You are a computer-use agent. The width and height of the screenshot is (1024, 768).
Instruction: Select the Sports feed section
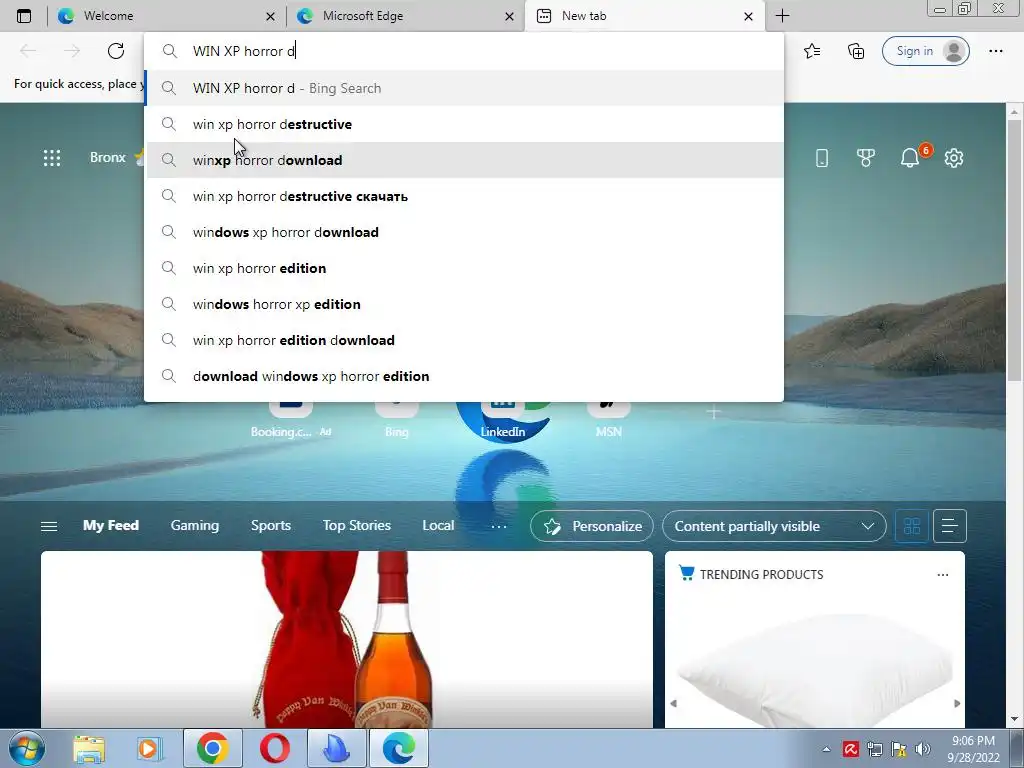coord(270,526)
